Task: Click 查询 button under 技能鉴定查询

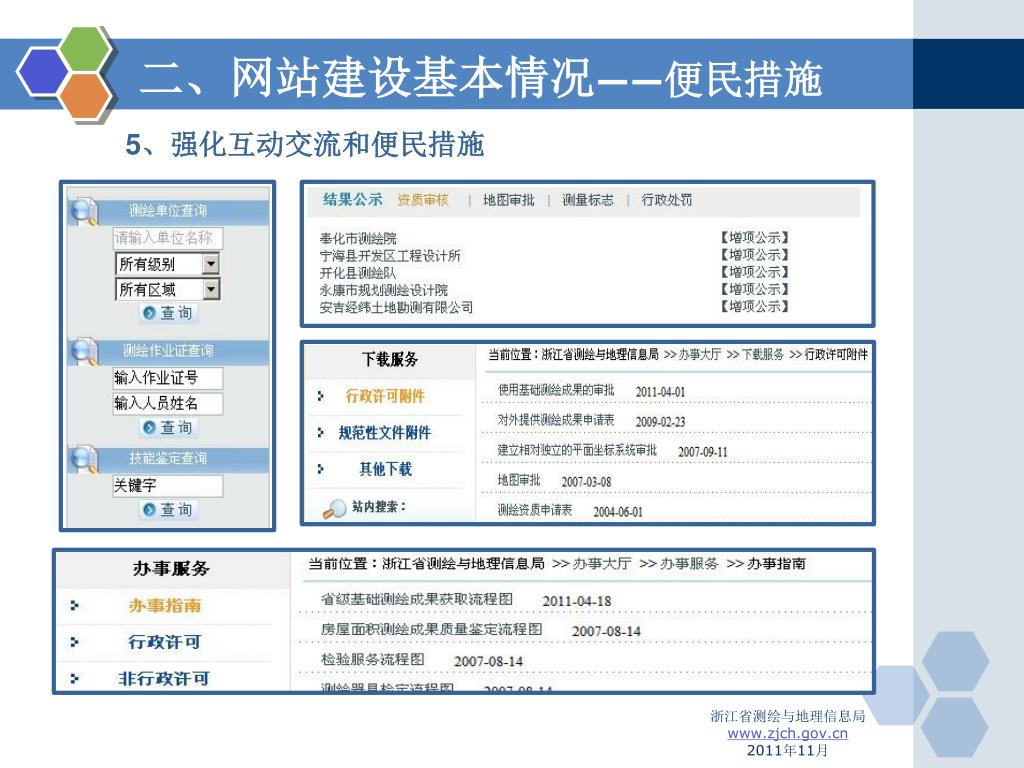Action: point(168,509)
